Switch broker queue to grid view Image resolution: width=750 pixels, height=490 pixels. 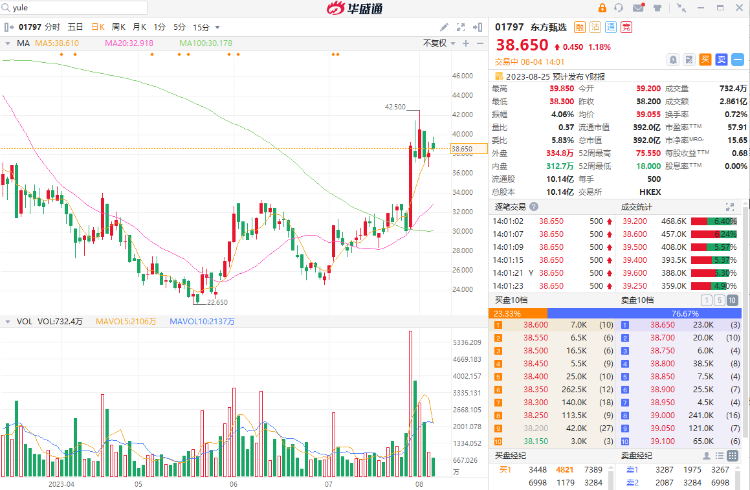pos(732,456)
